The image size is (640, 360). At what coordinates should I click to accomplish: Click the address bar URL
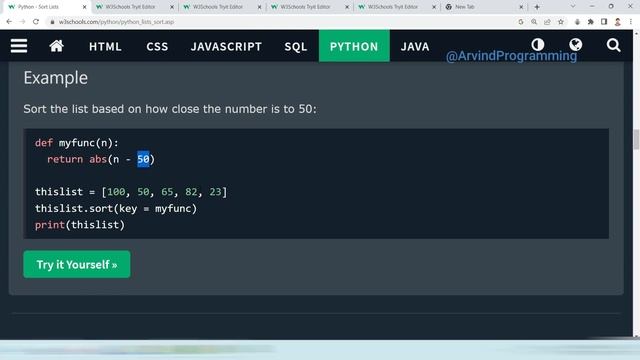coord(116,22)
